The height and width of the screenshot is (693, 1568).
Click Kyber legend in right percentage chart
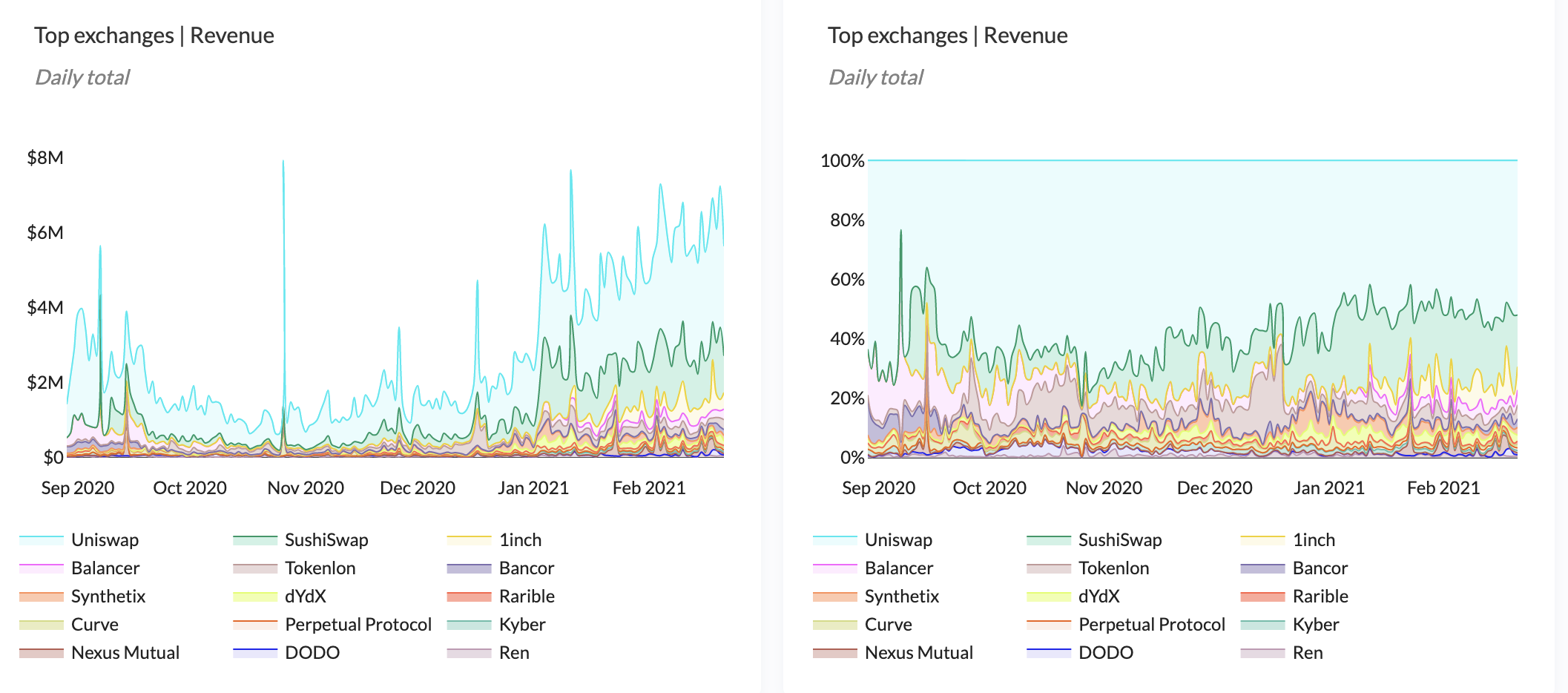[1290, 625]
